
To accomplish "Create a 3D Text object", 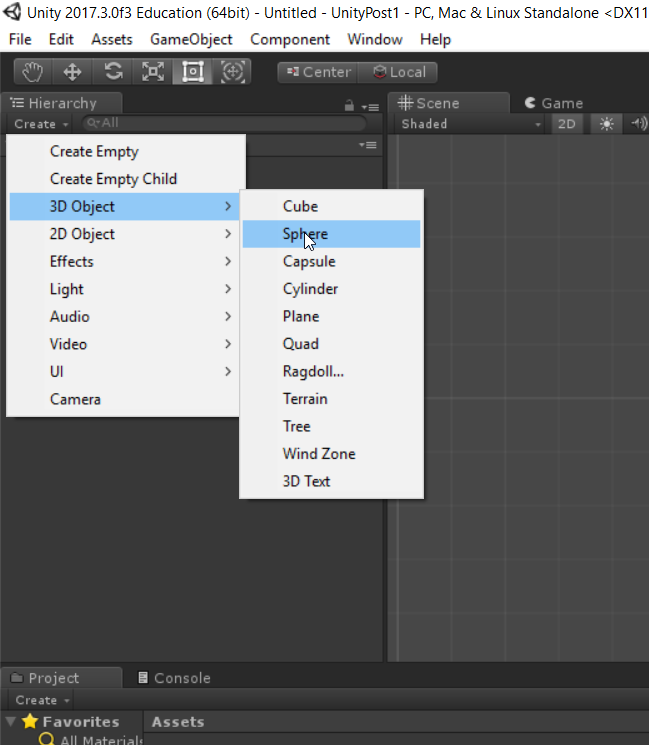I will 331,482.
